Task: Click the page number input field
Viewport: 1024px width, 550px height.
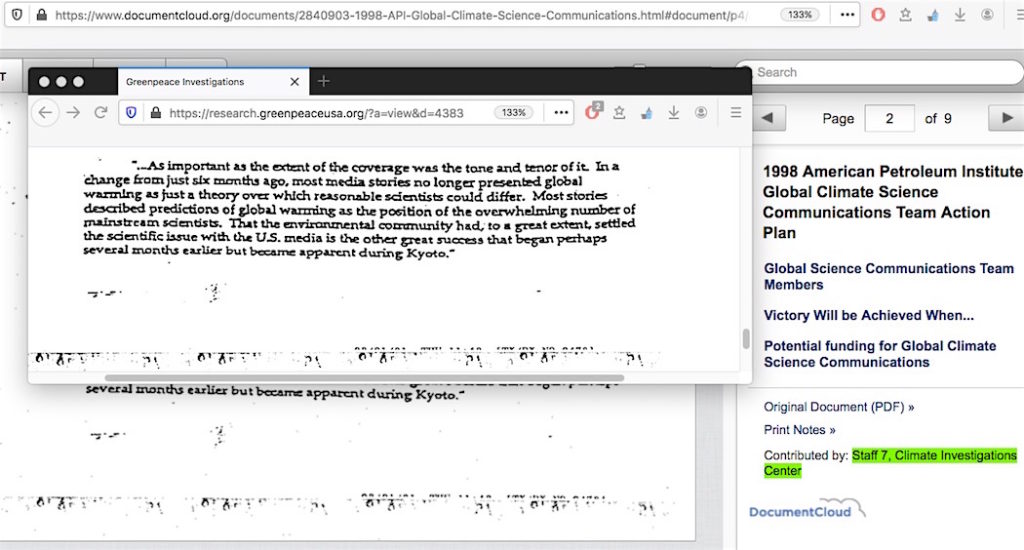Action: (x=888, y=118)
